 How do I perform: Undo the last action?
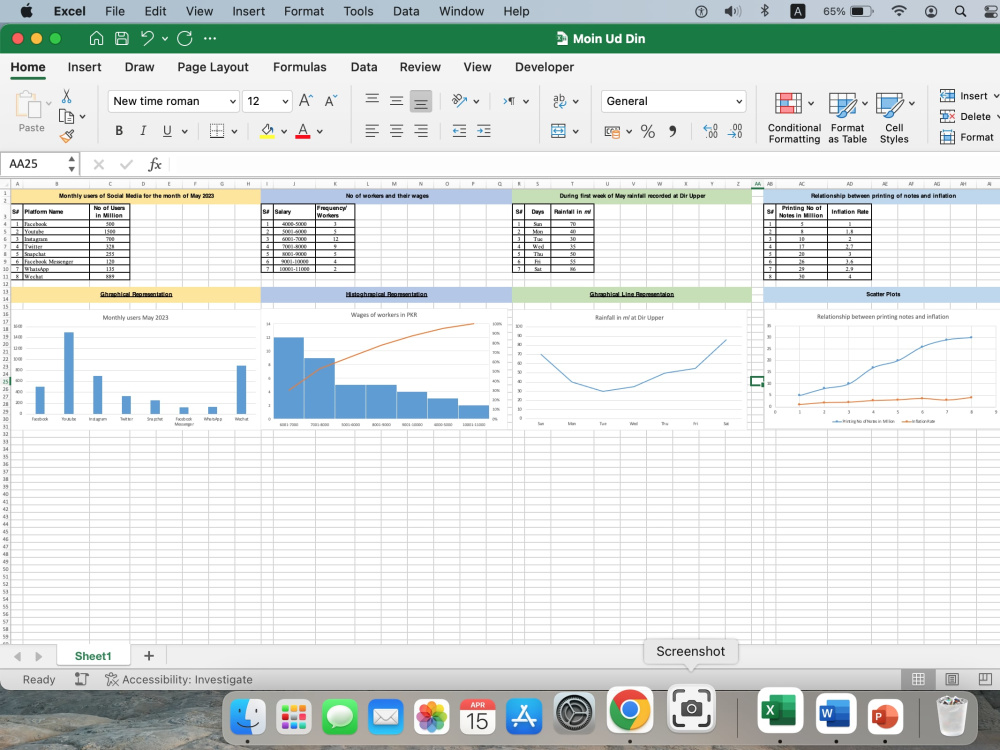[x=147, y=39]
